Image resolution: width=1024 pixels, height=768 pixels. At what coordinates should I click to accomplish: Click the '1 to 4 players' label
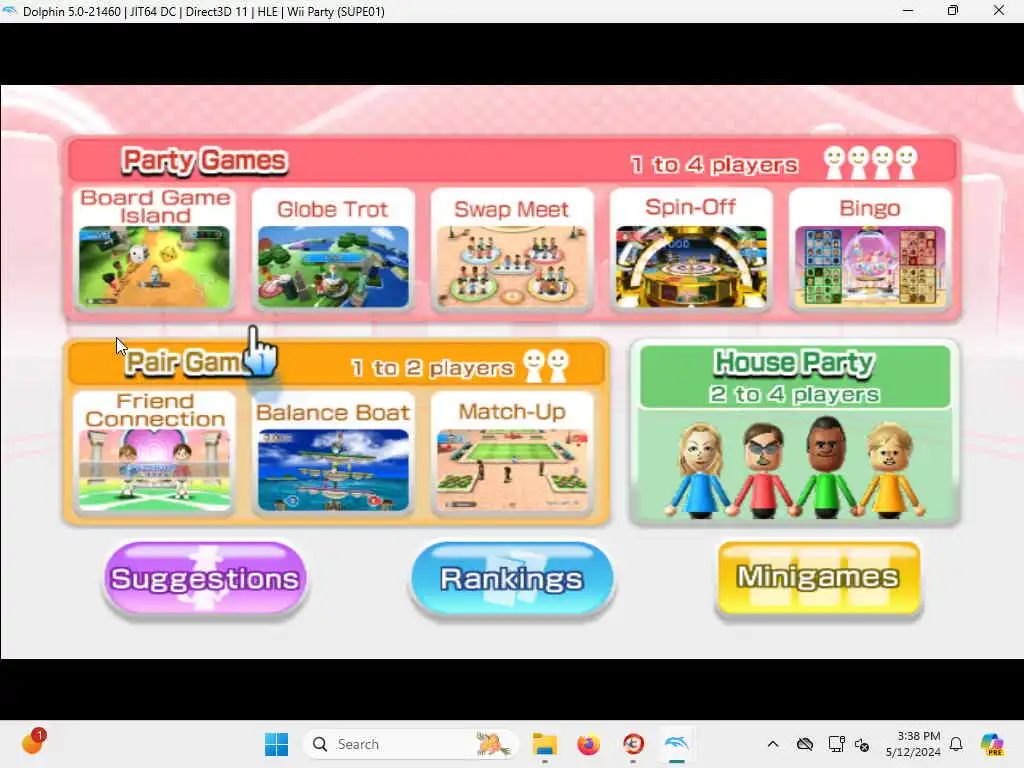(x=714, y=165)
